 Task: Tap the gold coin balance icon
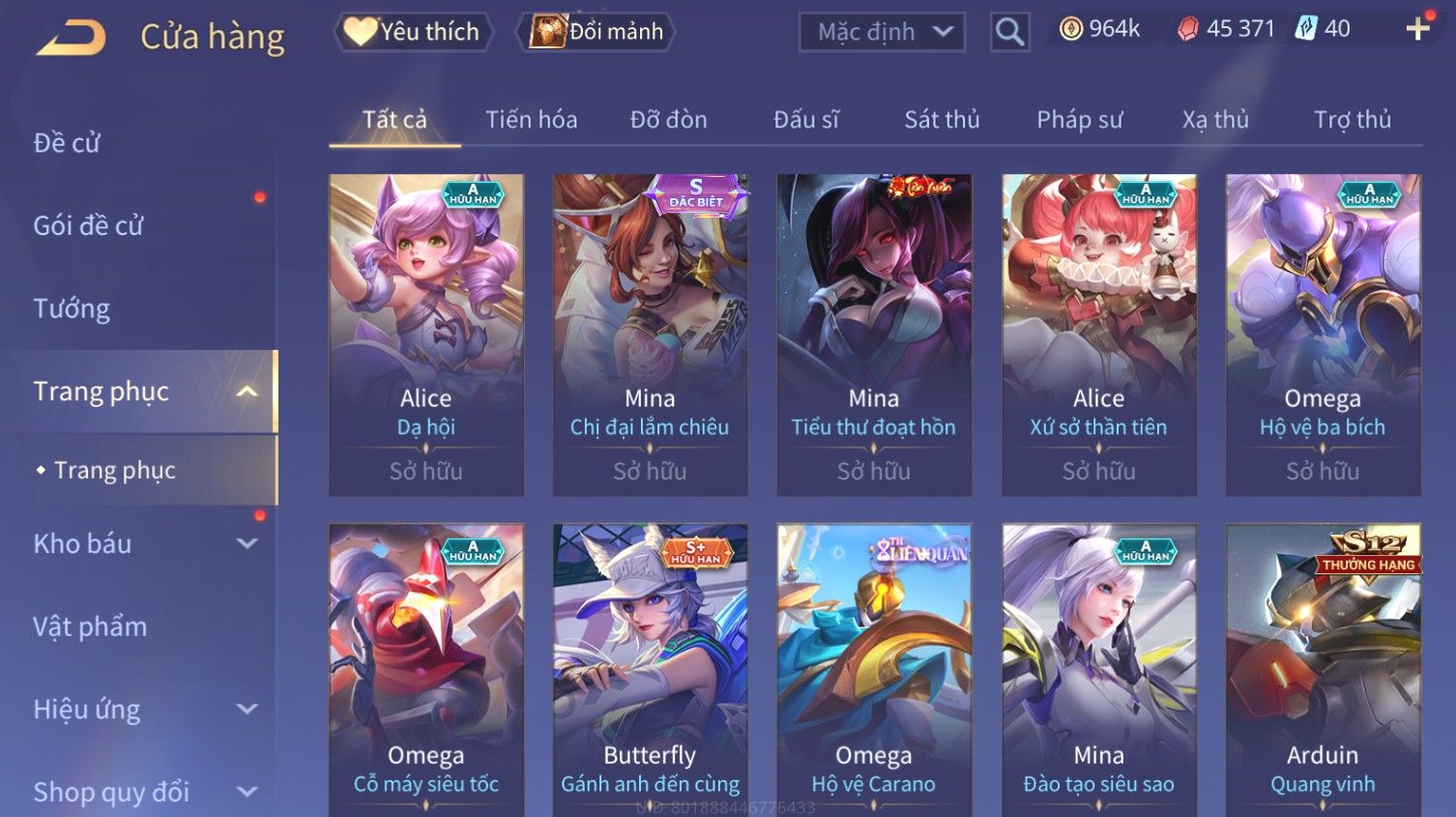point(1070,29)
